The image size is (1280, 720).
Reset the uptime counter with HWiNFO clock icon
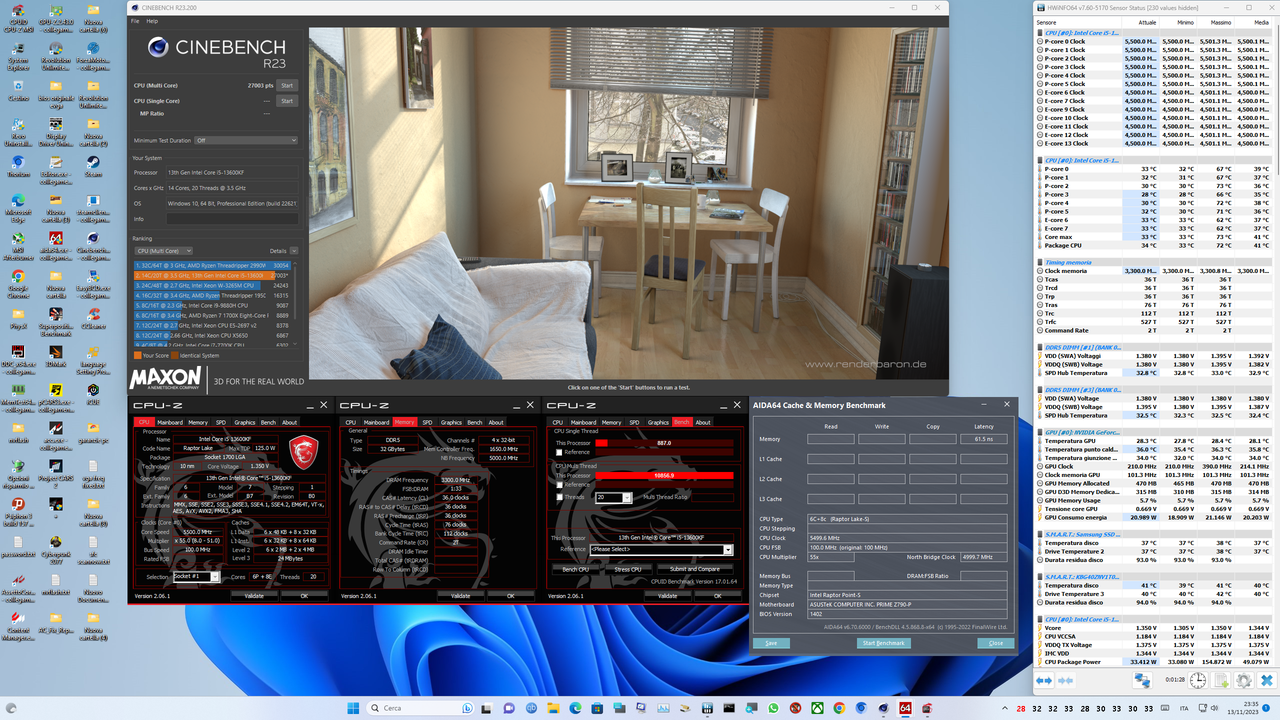[x=1200, y=680]
